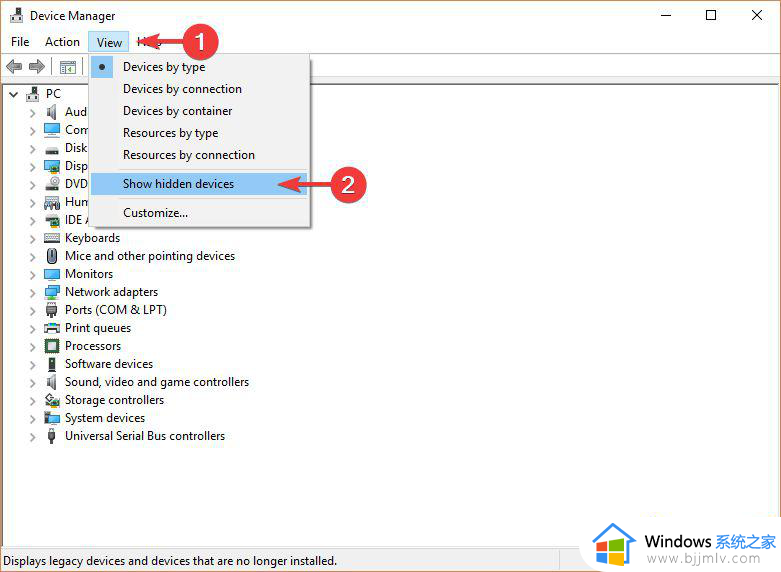This screenshot has width=781, height=572.
Task: Close the Device Manager window
Action: 757,15
